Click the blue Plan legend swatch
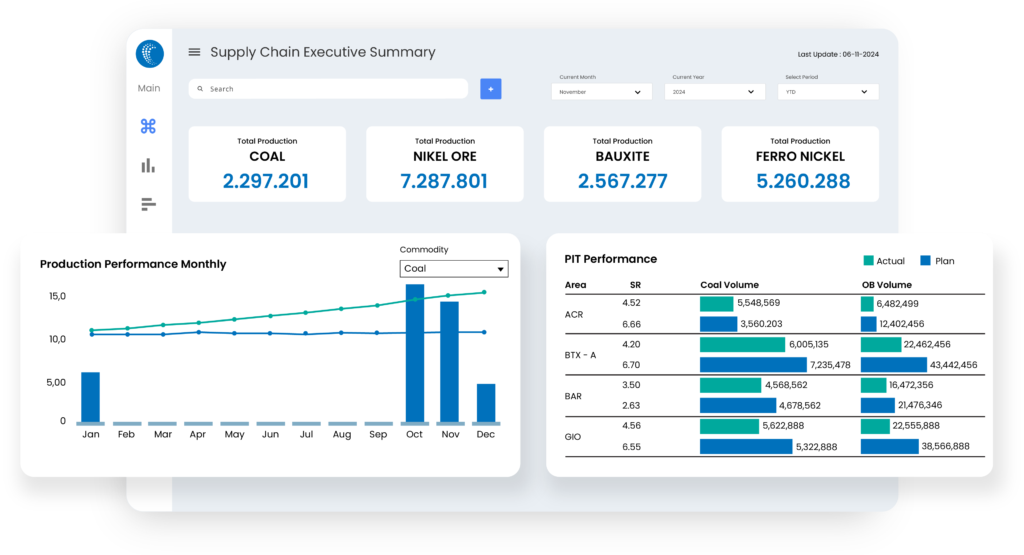The width and height of the screenshot is (1024, 555). point(926,261)
